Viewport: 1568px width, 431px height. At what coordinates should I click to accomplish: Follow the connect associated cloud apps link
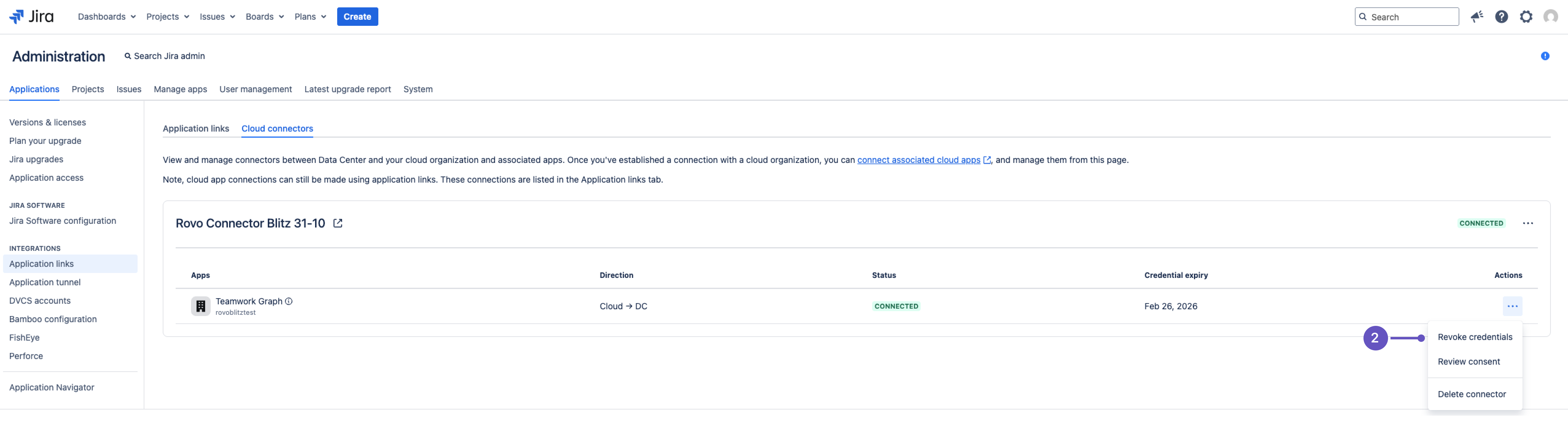tap(918, 160)
